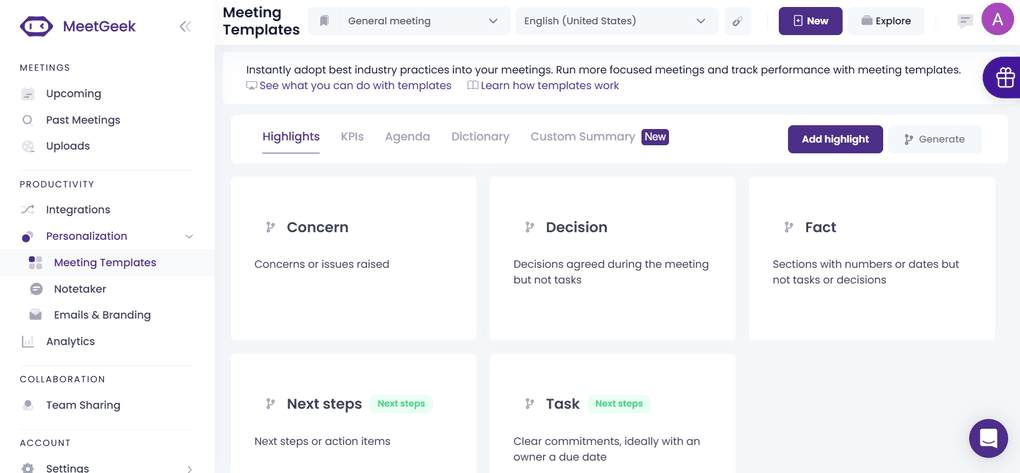Click the Analytics bar chart icon
Viewport: 1020px width, 473px height.
[x=28, y=341]
